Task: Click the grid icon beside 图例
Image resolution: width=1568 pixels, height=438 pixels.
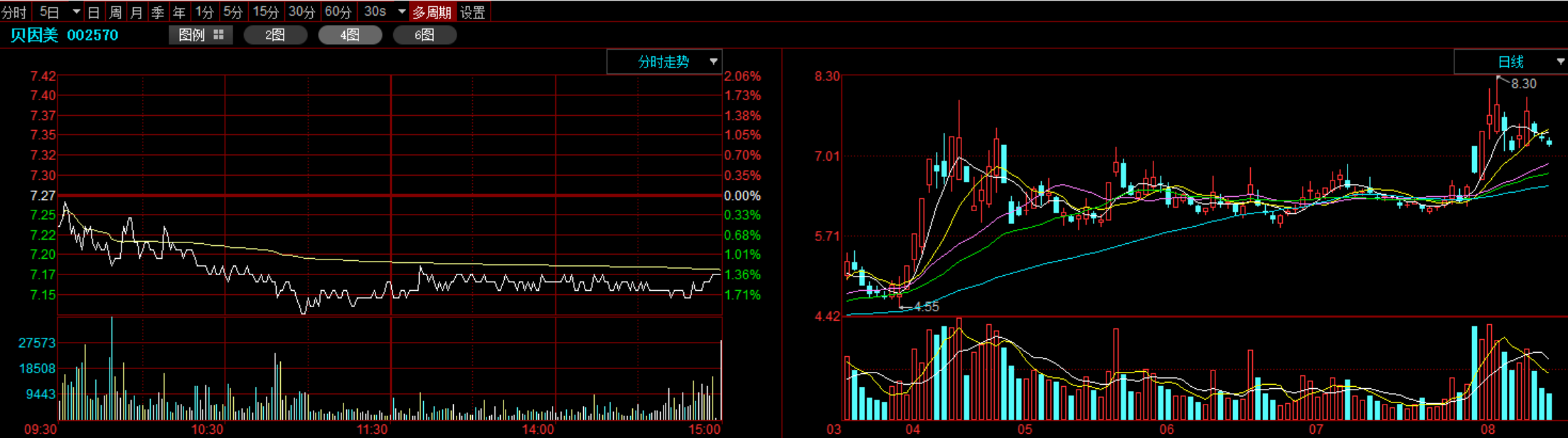Action: click(x=218, y=35)
